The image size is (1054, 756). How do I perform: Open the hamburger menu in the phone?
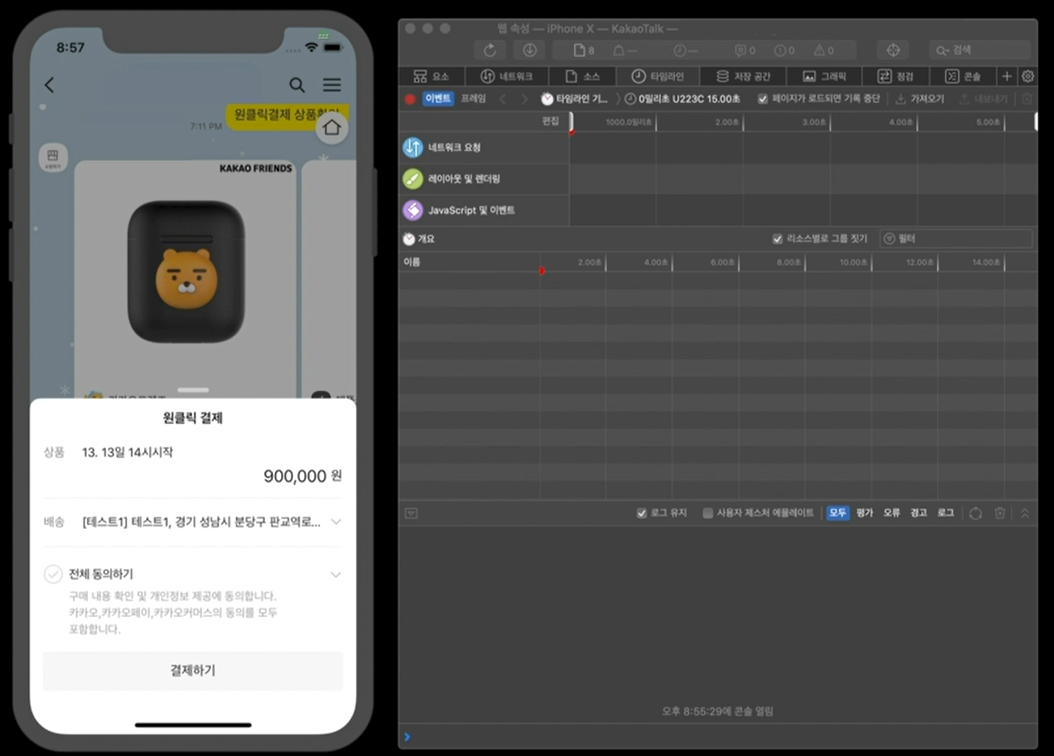[332, 85]
